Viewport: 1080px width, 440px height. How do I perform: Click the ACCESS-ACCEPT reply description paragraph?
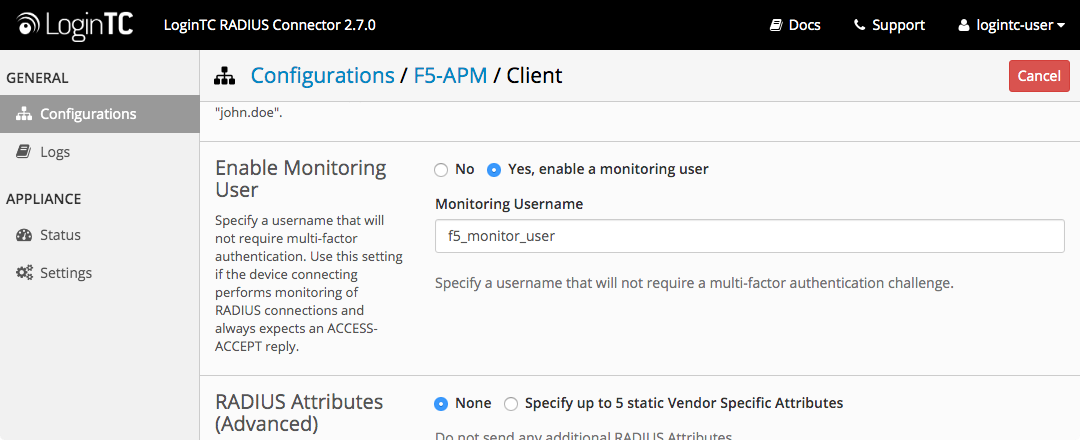(x=309, y=284)
